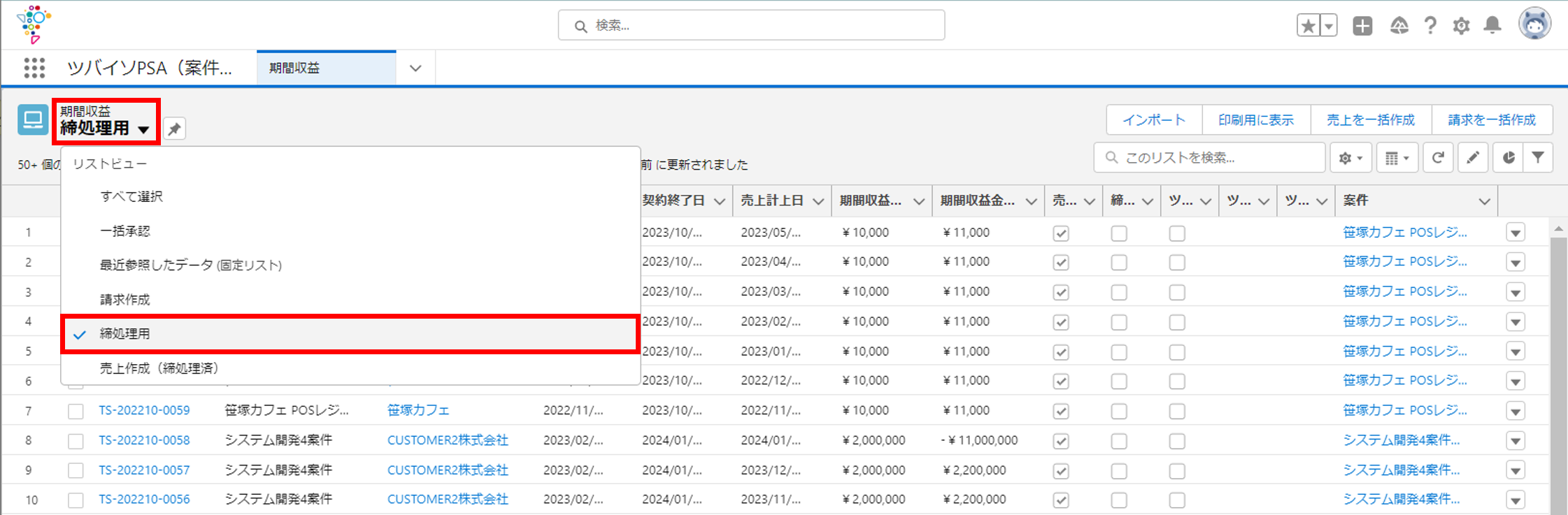Click the 売上を一括作成 button
Screen dimensions: 1568x515
click(1370, 119)
